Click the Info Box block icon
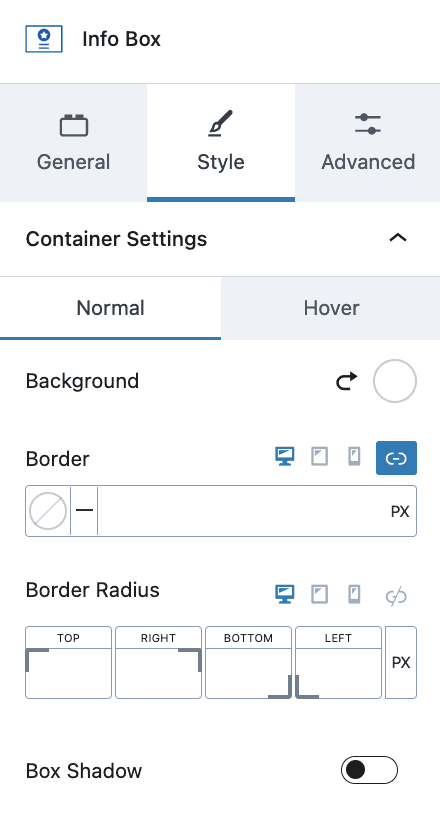This screenshot has height=824, width=440. pyautogui.click(x=44, y=39)
